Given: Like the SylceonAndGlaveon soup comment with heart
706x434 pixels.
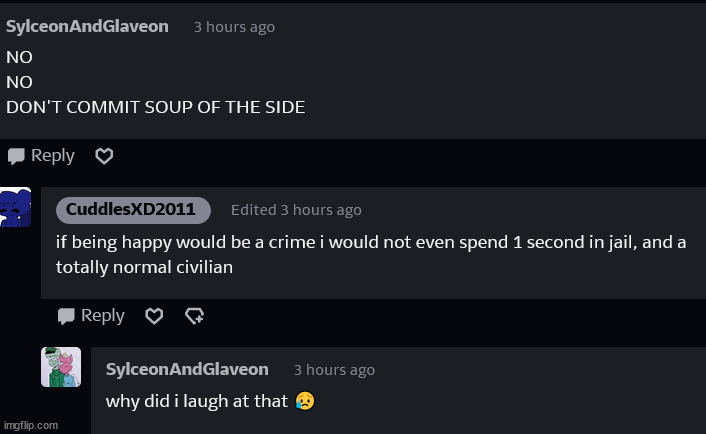Looking at the screenshot, I should click(104, 156).
